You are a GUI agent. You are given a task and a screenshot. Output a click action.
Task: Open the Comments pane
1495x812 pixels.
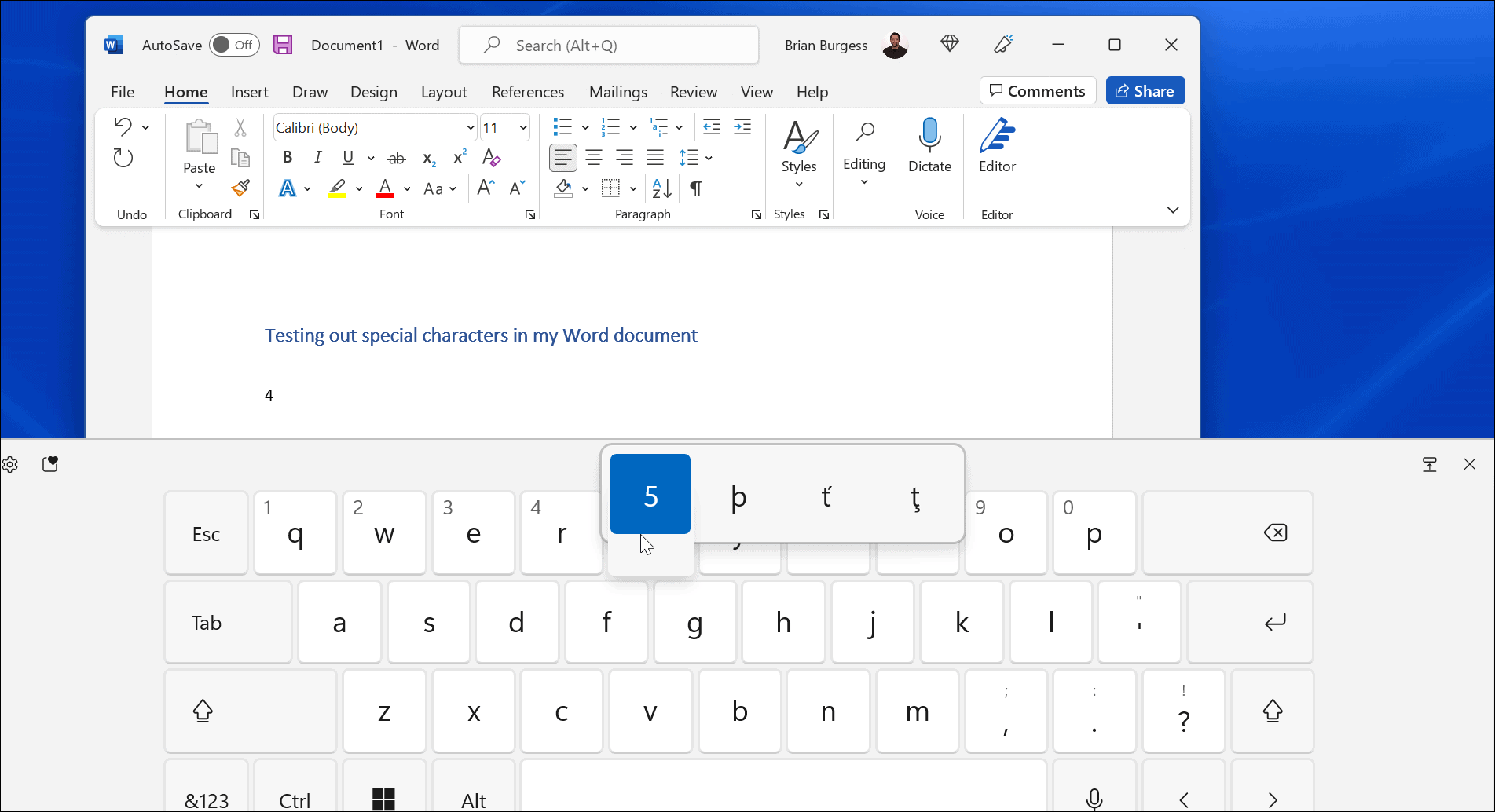click(1037, 90)
